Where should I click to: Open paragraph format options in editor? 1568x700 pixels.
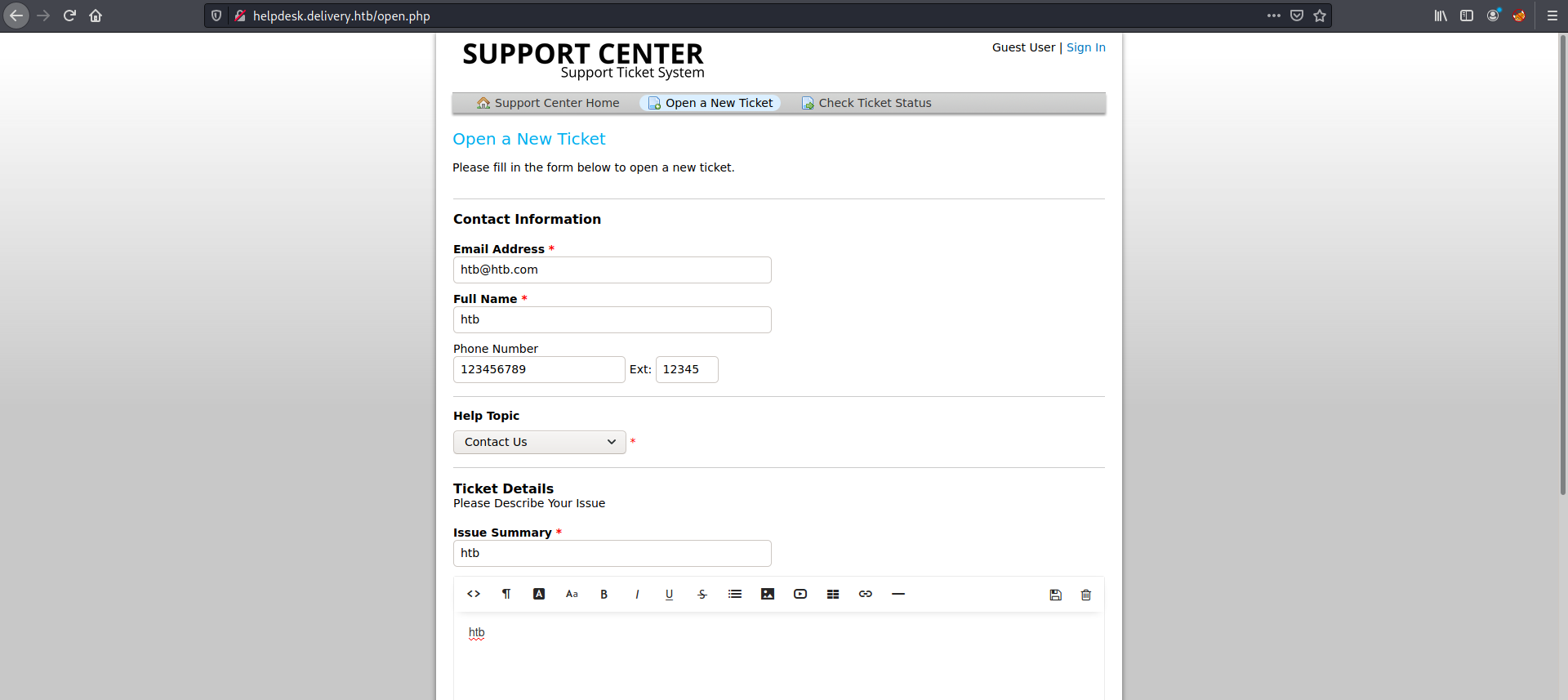[506, 594]
